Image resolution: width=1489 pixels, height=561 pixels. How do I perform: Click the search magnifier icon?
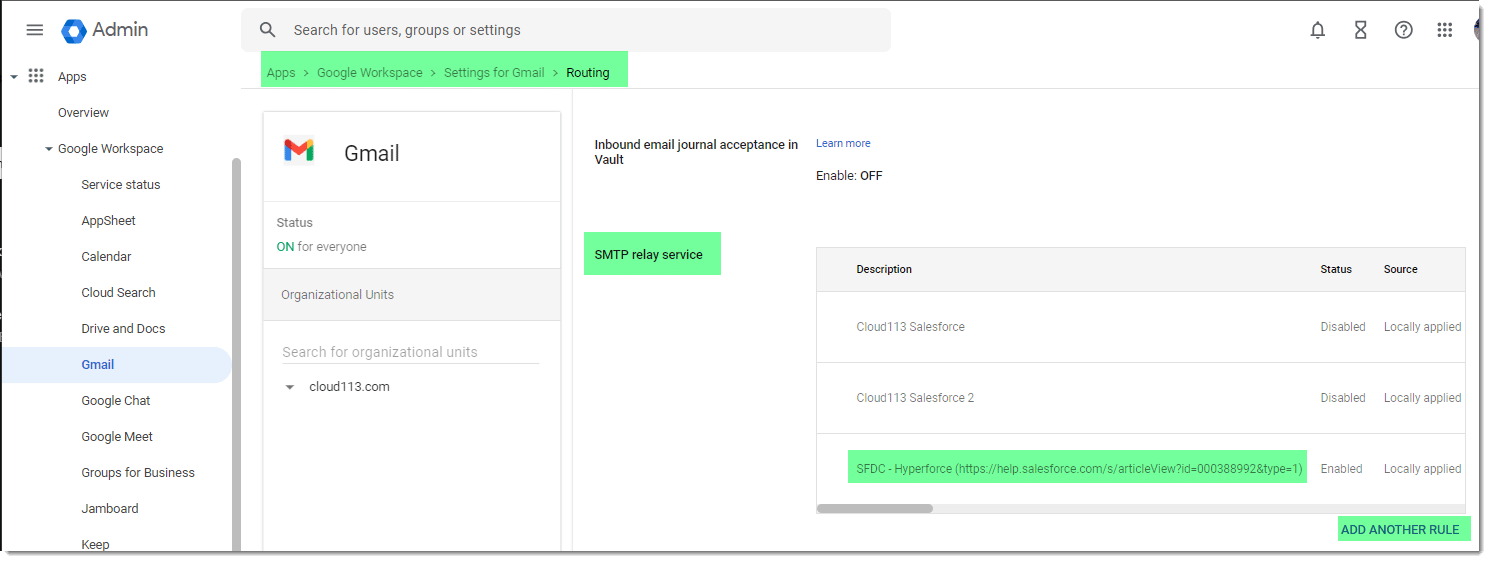pyautogui.click(x=267, y=30)
